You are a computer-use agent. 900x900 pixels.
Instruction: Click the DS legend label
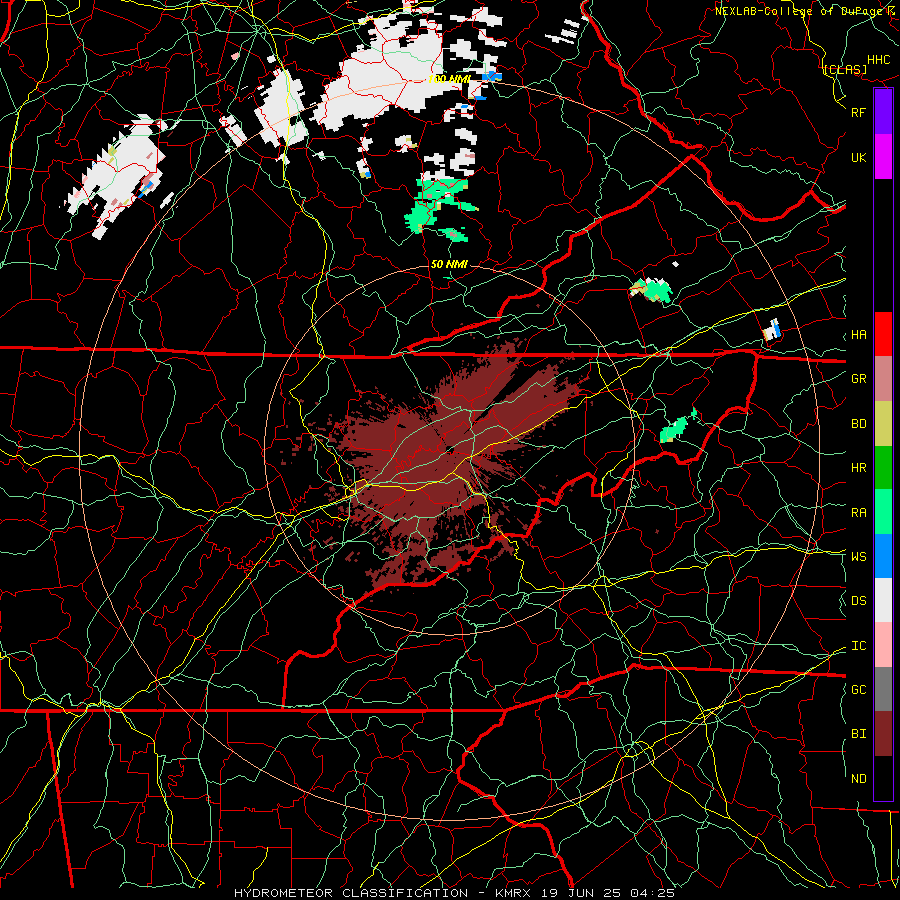point(858,601)
